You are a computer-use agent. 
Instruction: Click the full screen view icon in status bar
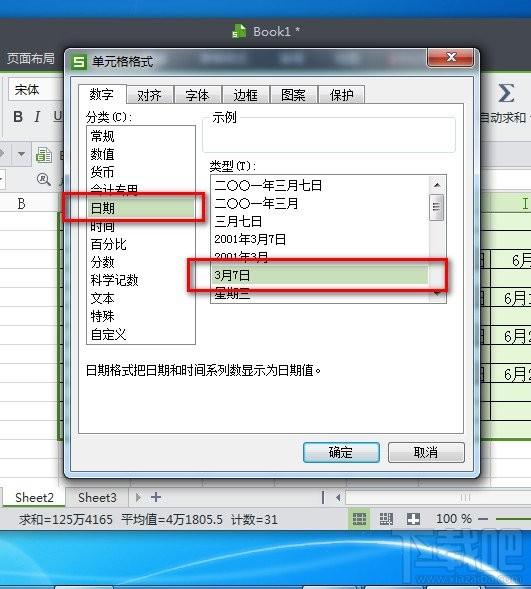(x=413, y=520)
